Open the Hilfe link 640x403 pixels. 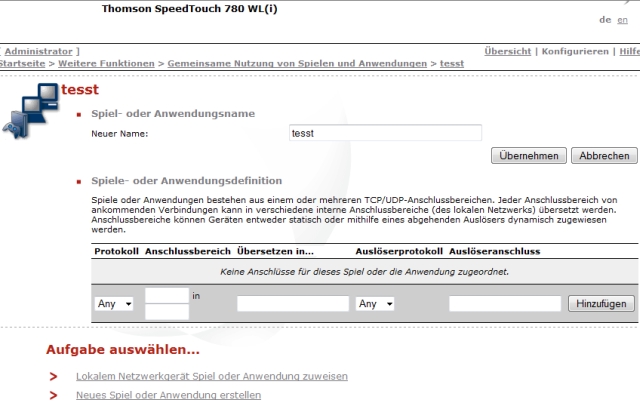coord(629,51)
